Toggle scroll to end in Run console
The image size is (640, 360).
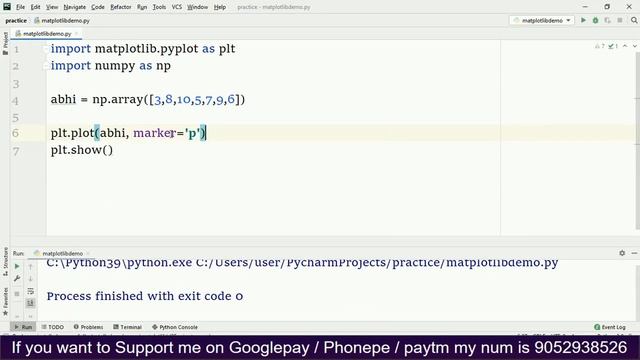pos(31,303)
